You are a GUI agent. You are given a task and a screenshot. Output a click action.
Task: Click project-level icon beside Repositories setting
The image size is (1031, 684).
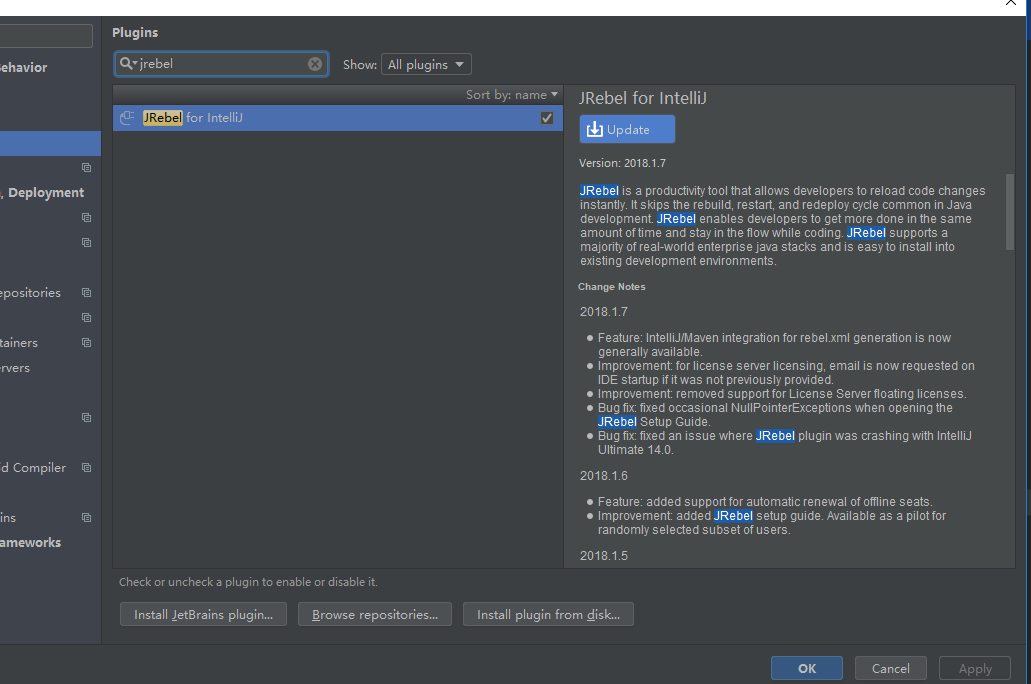coord(86,293)
